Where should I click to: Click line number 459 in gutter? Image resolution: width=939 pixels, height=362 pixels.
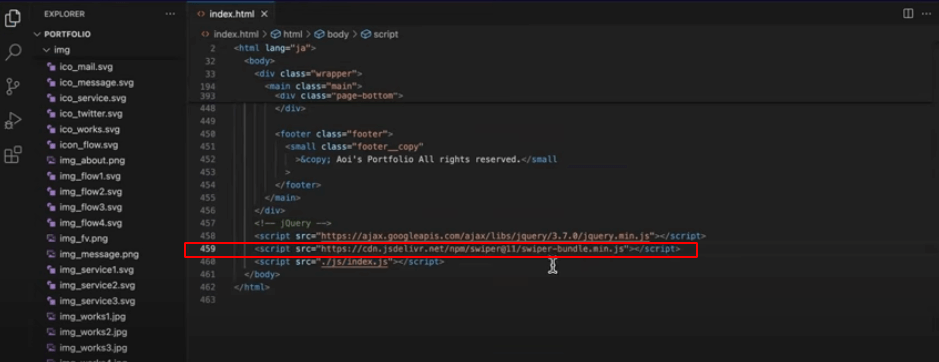point(207,249)
